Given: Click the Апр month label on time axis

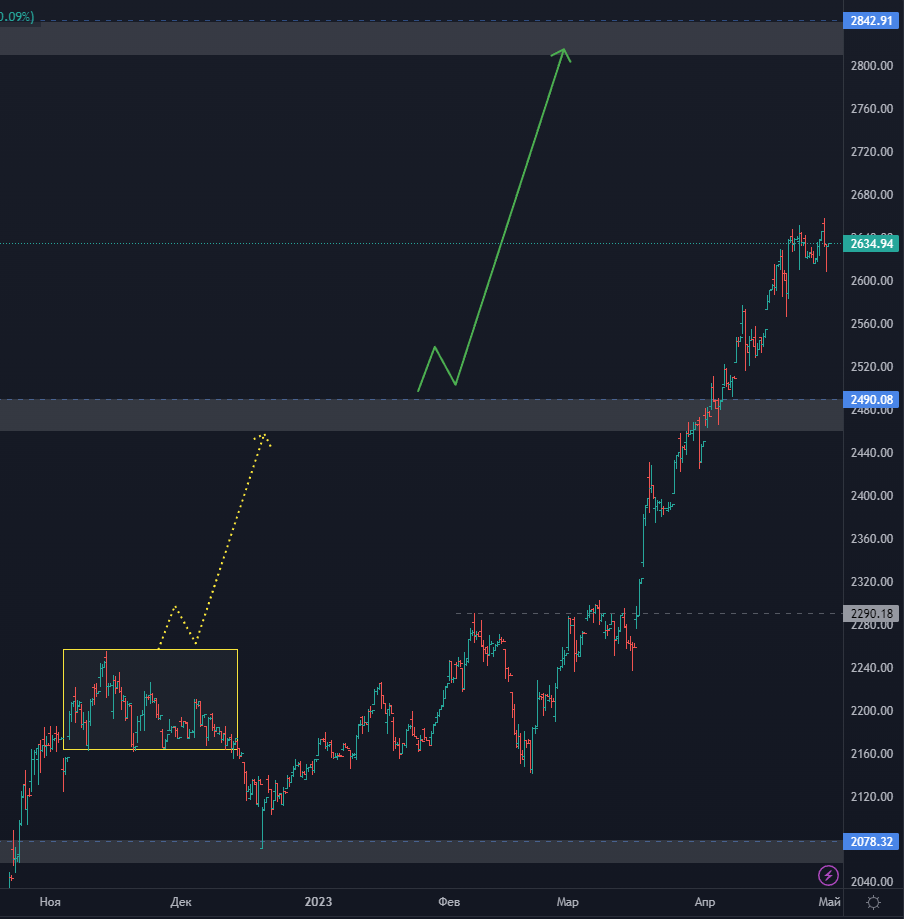Looking at the screenshot, I should (x=705, y=902).
